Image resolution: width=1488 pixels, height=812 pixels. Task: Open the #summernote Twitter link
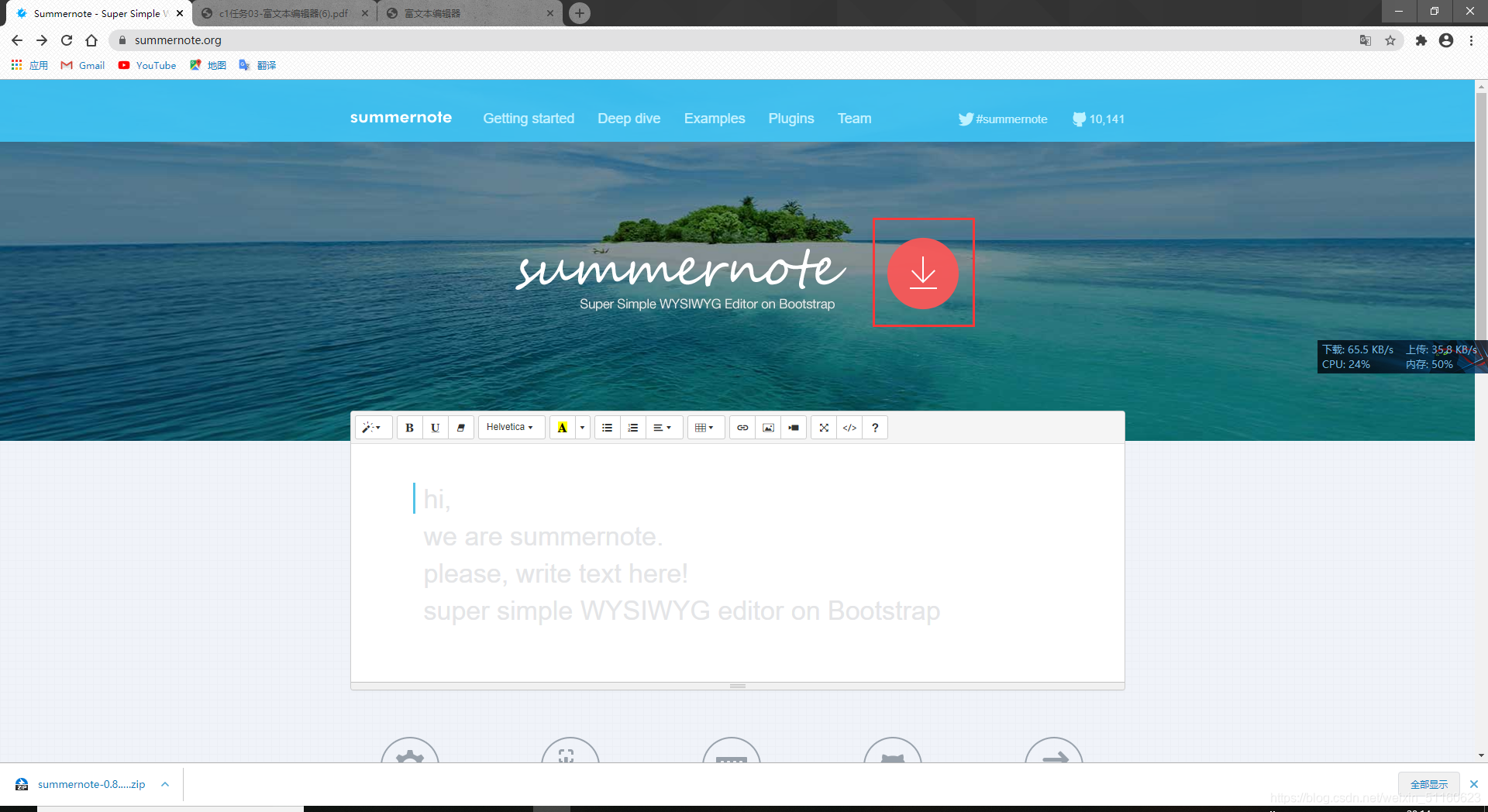pyautogui.click(x=1003, y=119)
